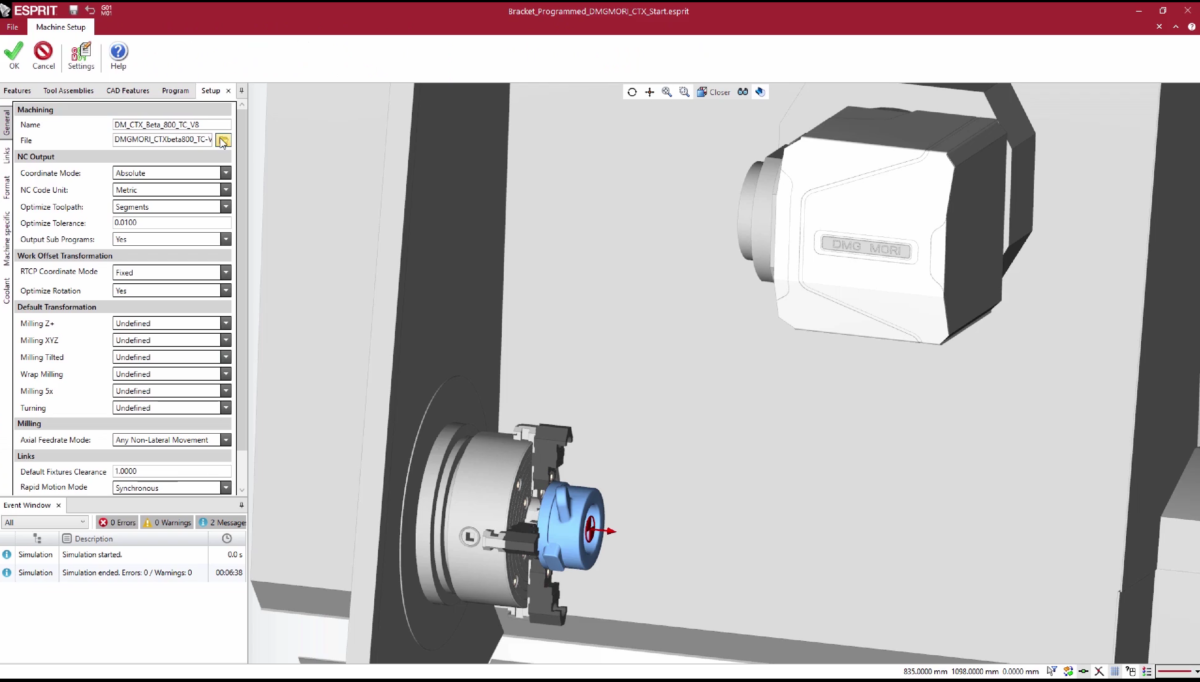Click the status bar line style selector

pos(1175,671)
